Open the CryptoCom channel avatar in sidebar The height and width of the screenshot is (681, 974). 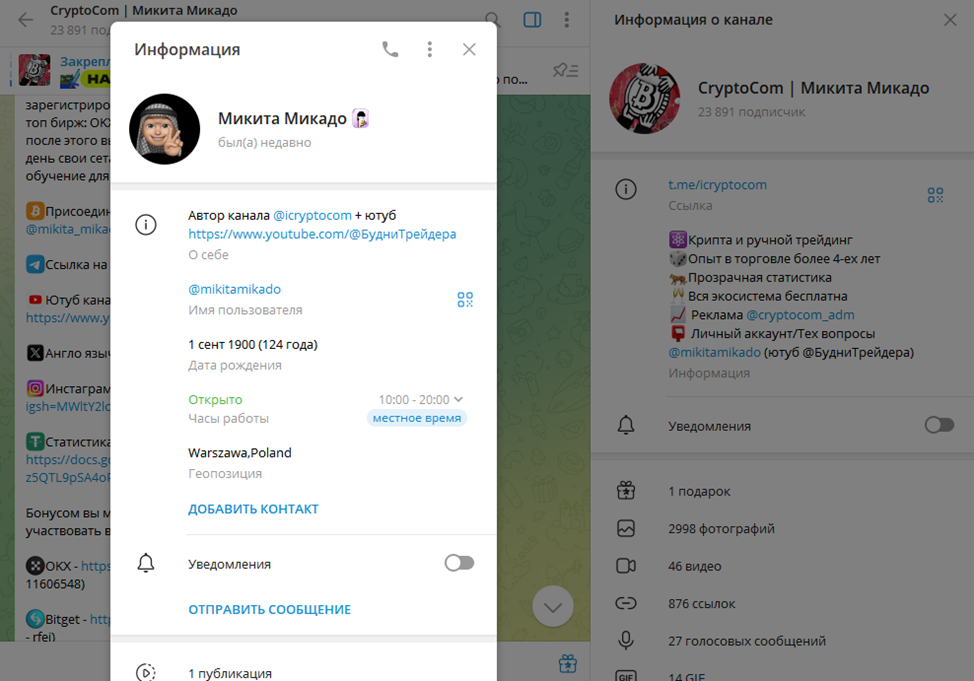(645, 98)
